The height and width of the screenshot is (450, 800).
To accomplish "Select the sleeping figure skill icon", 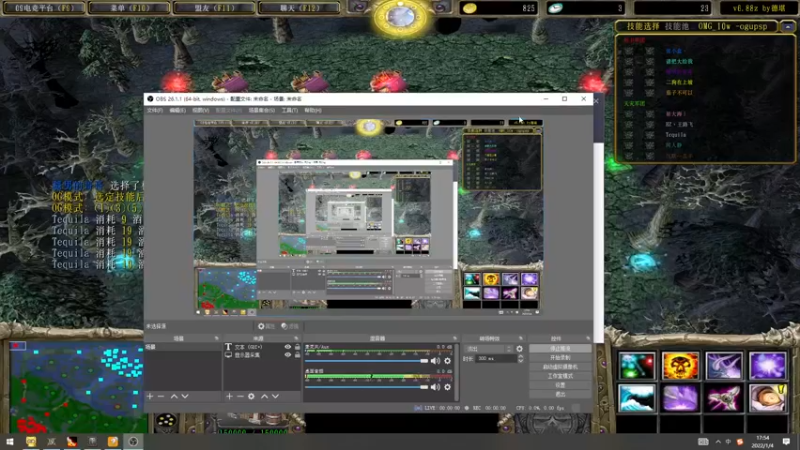I will (768, 398).
